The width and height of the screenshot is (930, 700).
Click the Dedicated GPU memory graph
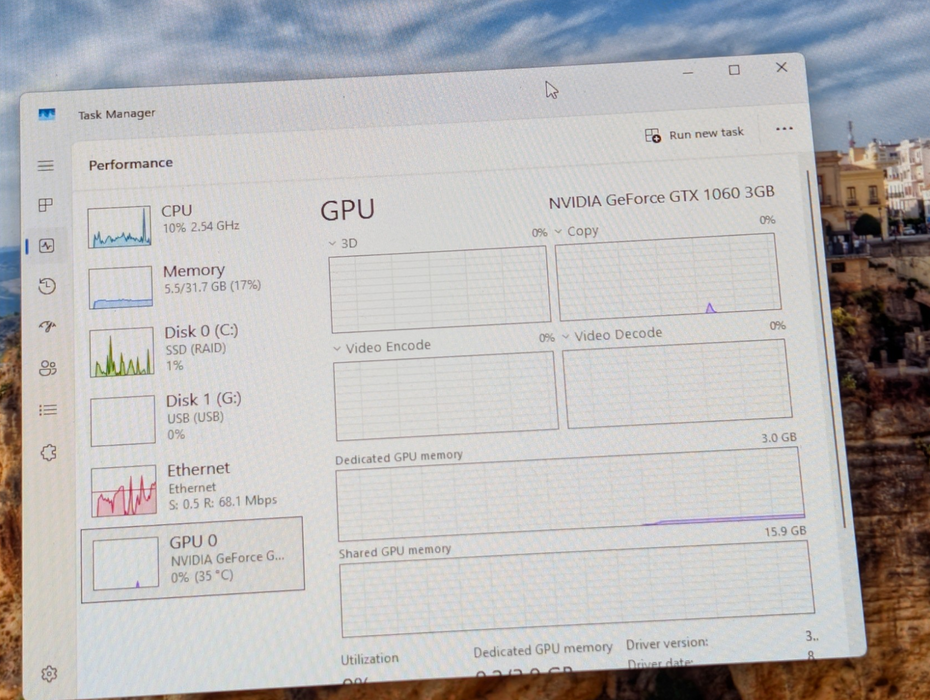point(571,494)
